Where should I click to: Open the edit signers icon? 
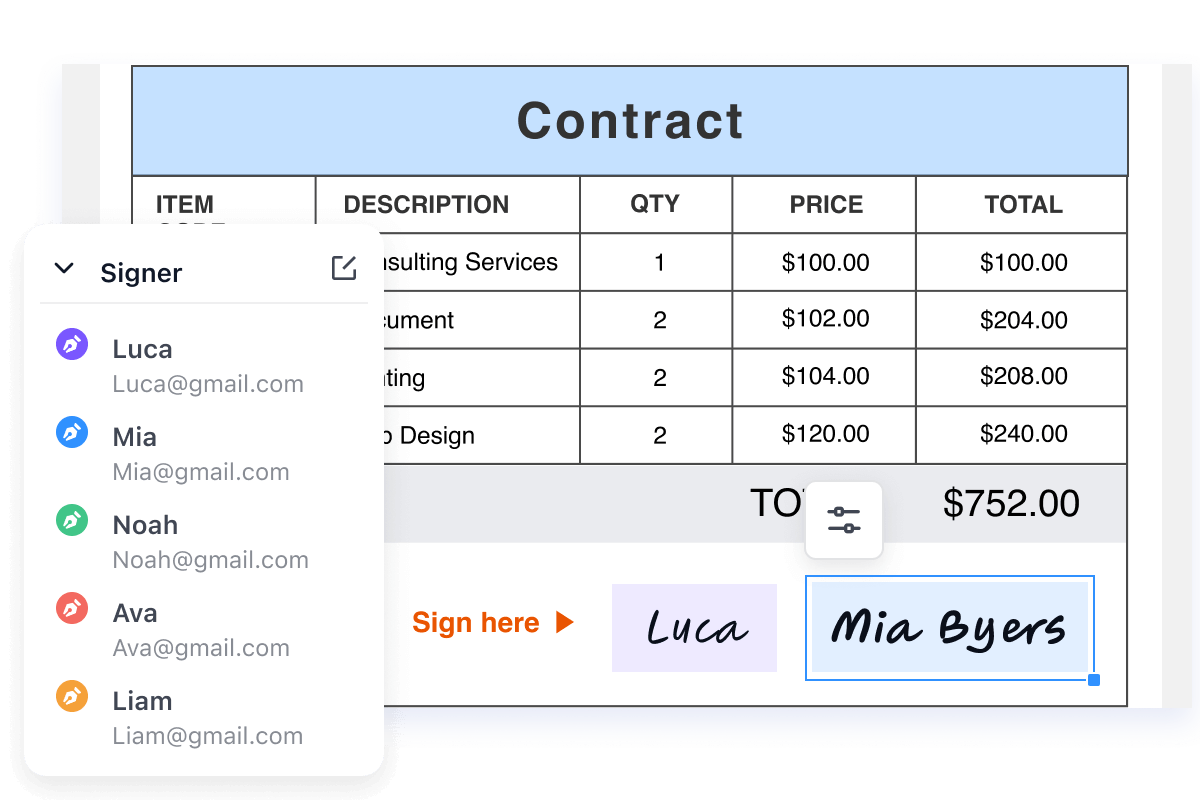point(343,268)
